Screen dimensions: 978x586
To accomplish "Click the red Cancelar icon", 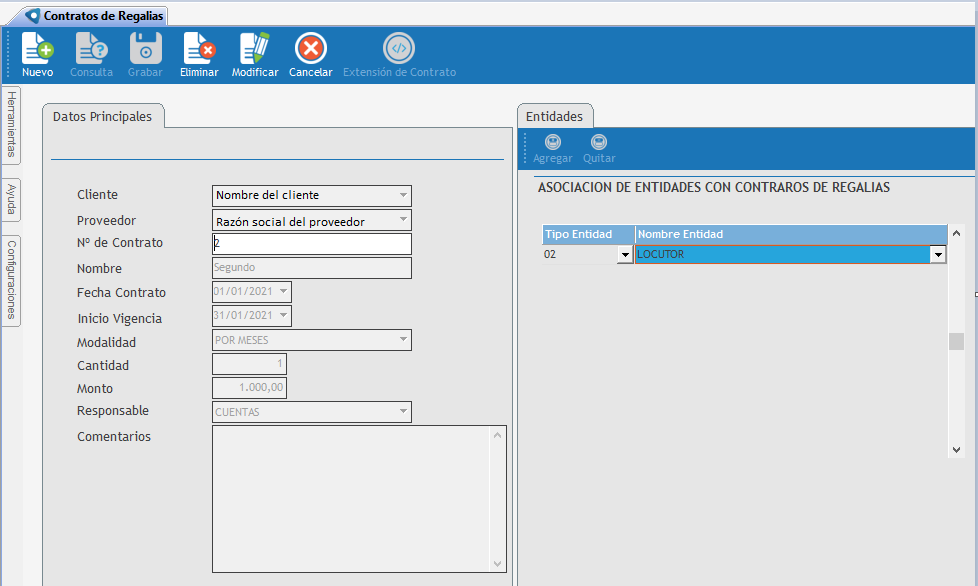I will coord(310,49).
